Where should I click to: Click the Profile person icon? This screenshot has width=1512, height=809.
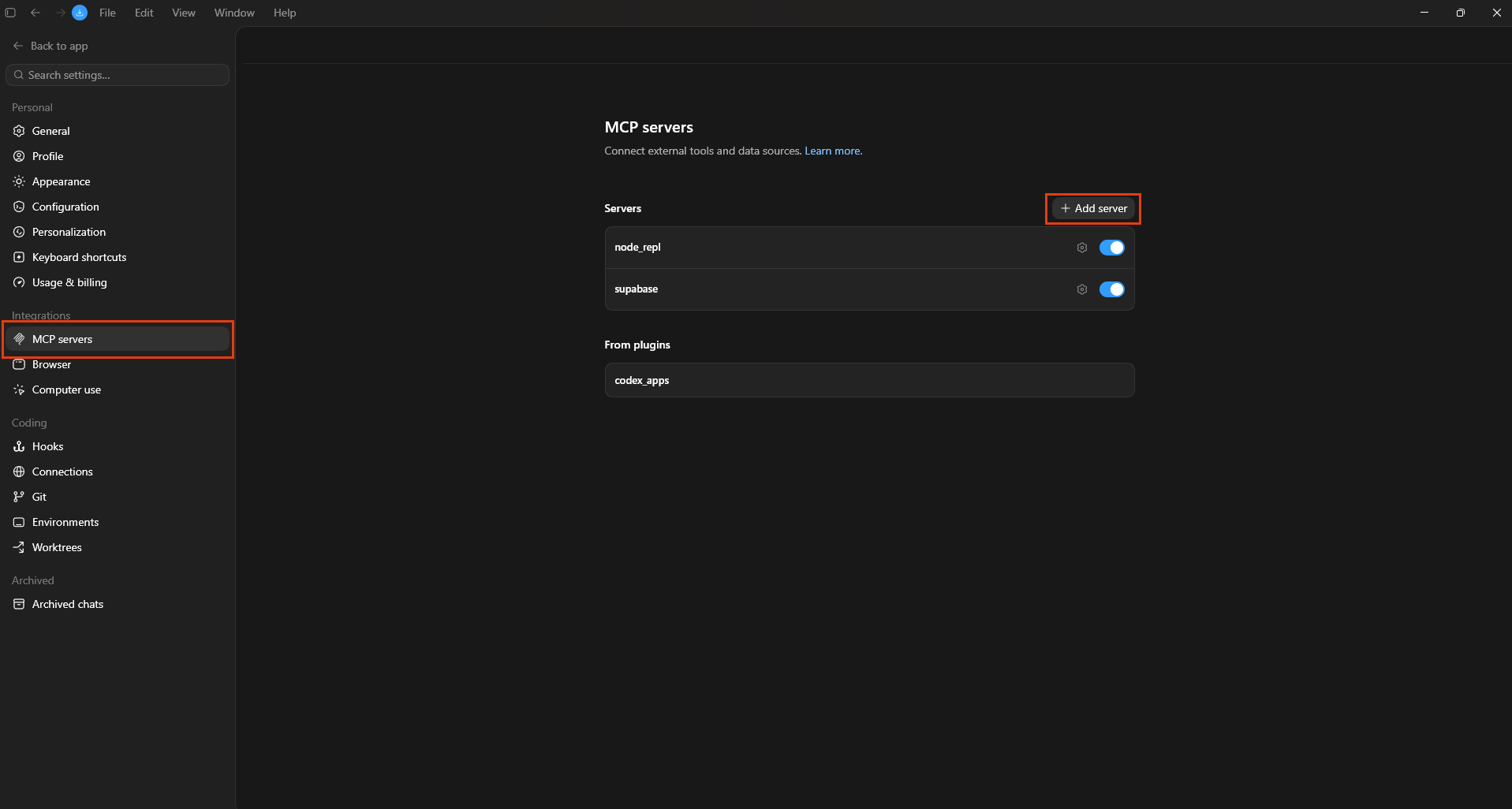tap(19, 156)
